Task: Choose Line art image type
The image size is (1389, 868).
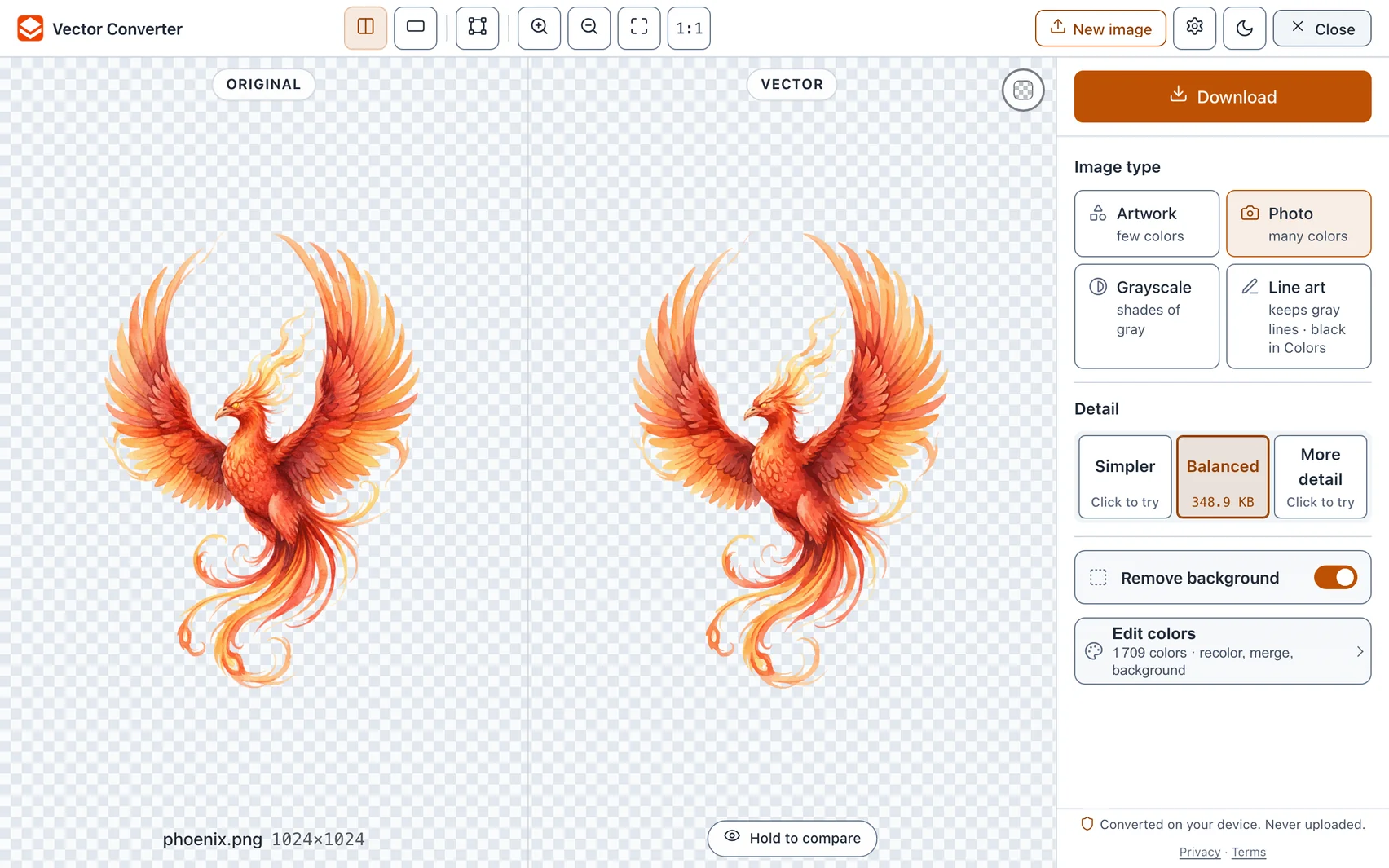Action: 1299,316
